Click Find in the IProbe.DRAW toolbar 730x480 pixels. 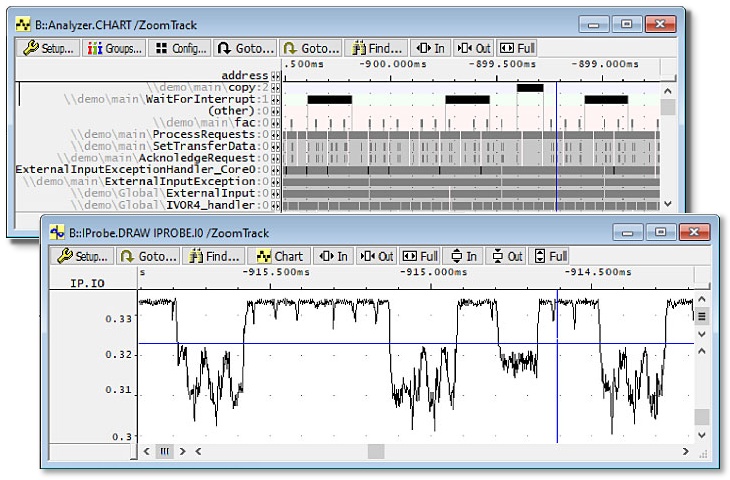[214, 256]
